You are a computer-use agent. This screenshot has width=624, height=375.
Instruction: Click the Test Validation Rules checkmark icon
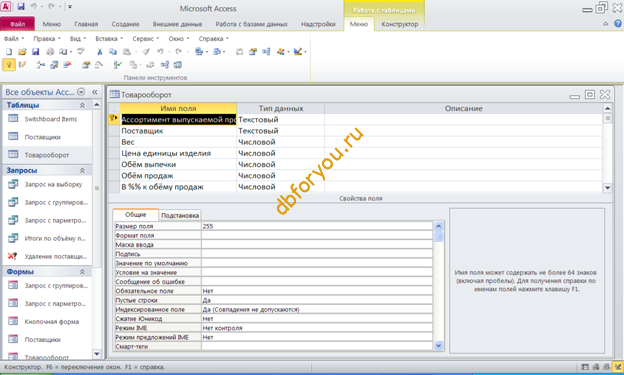tap(117, 65)
